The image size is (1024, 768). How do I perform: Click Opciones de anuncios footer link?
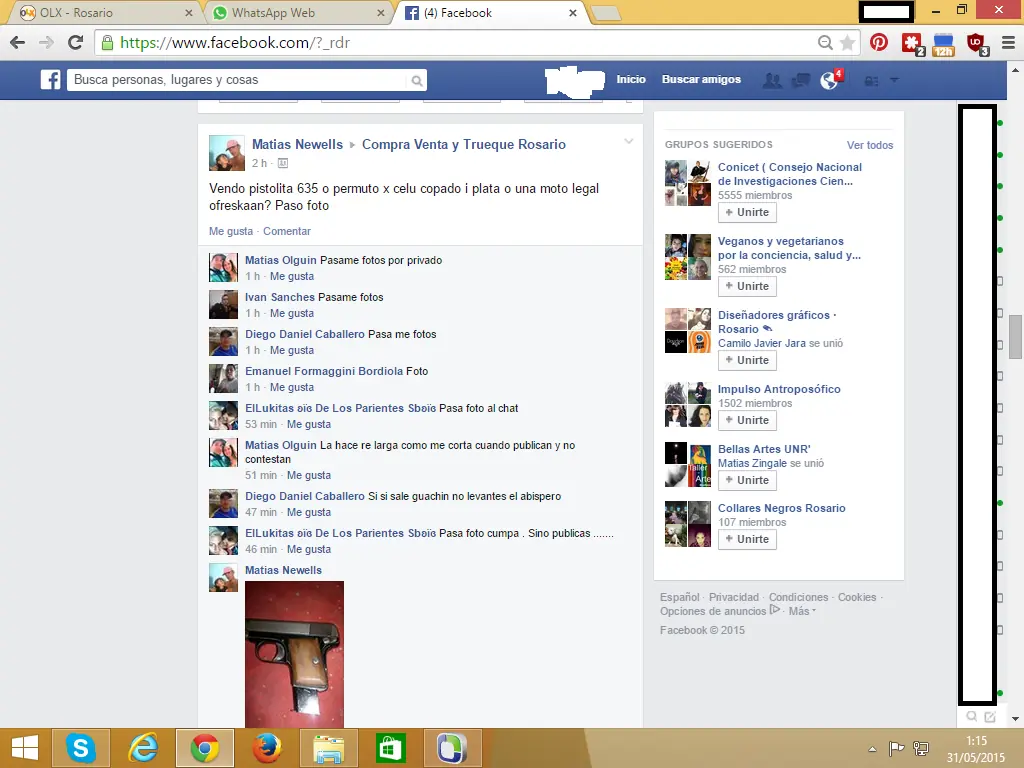tap(713, 611)
